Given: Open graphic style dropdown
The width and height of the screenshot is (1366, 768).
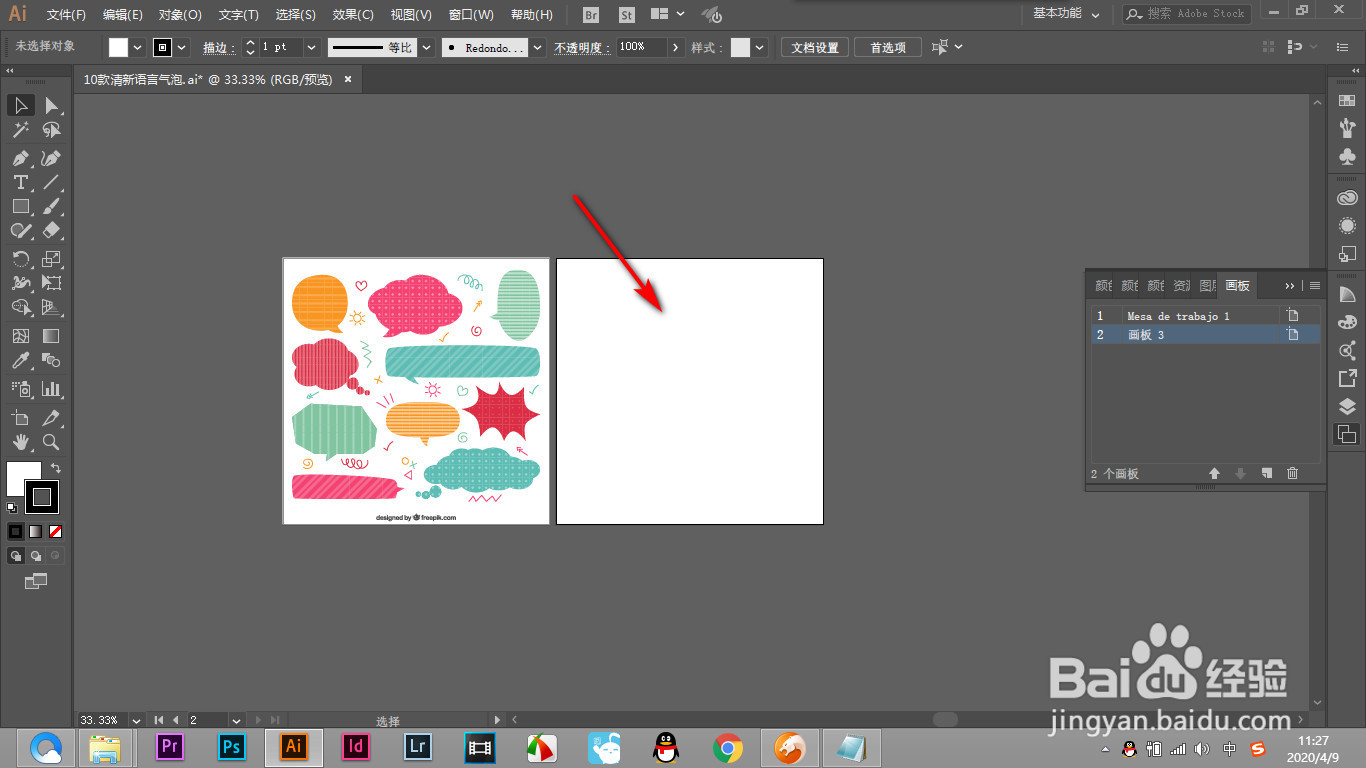Looking at the screenshot, I should pos(760,47).
